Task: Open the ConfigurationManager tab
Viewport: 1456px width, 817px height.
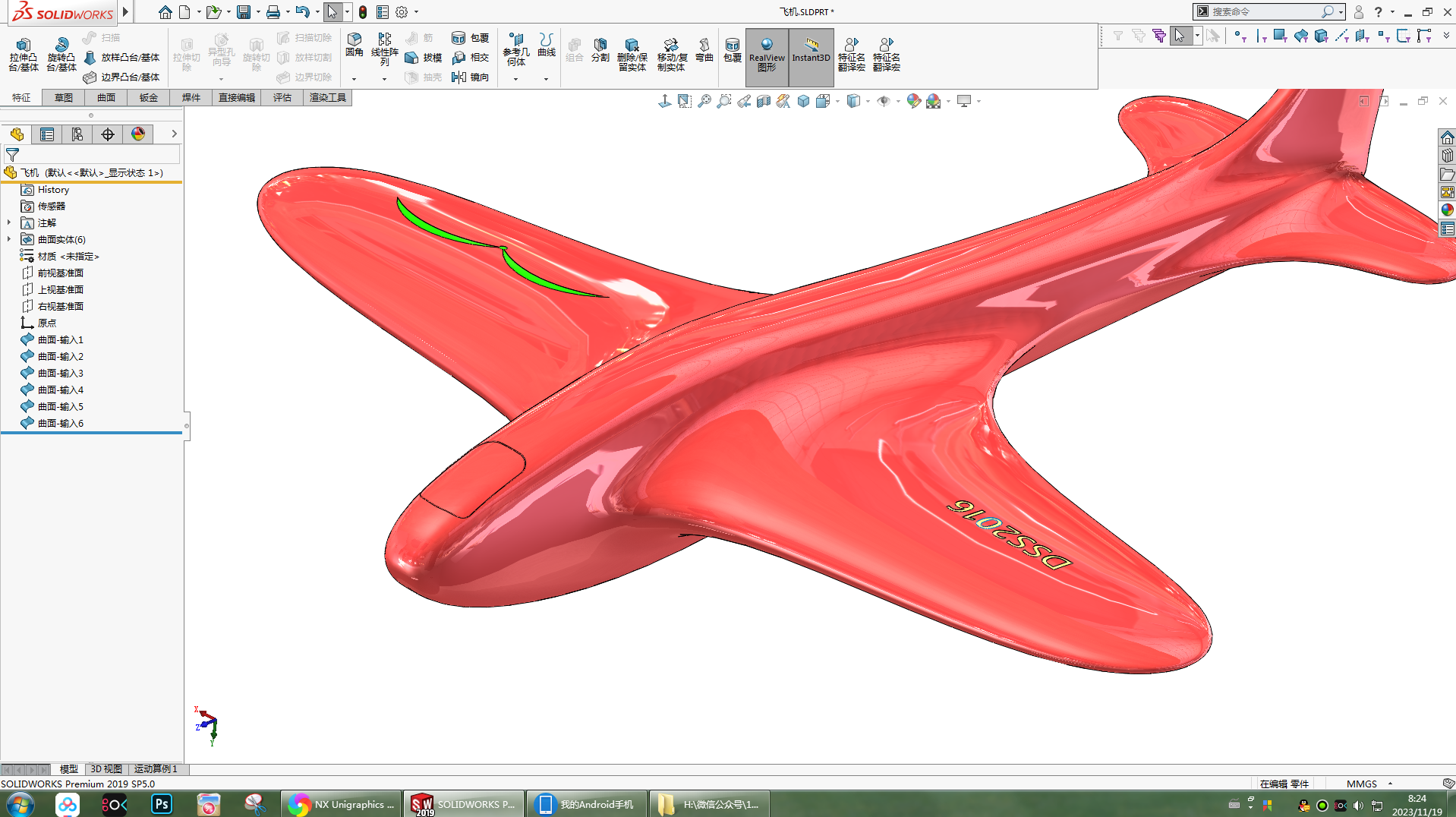Action: pyautogui.click(x=77, y=134)
